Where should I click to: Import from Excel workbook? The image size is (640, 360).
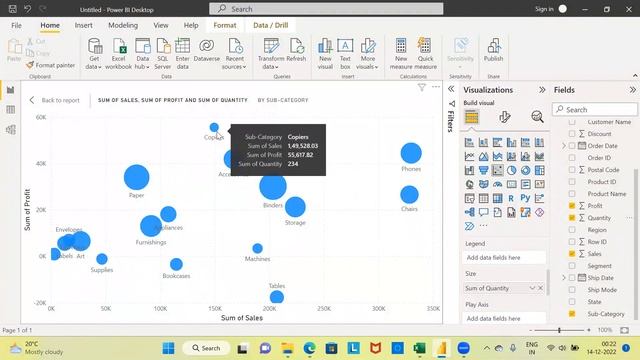[x=119, y=53]
